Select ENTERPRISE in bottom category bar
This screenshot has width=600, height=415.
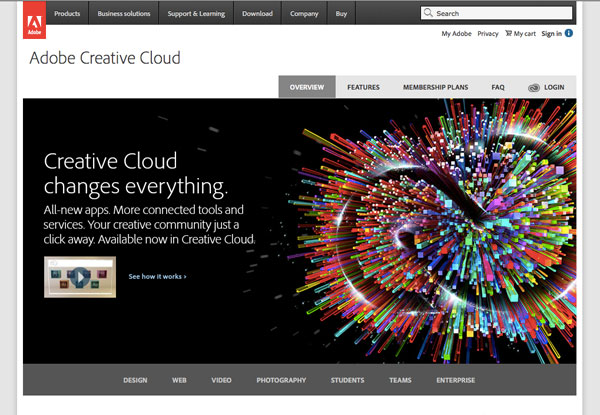[456, 380]
